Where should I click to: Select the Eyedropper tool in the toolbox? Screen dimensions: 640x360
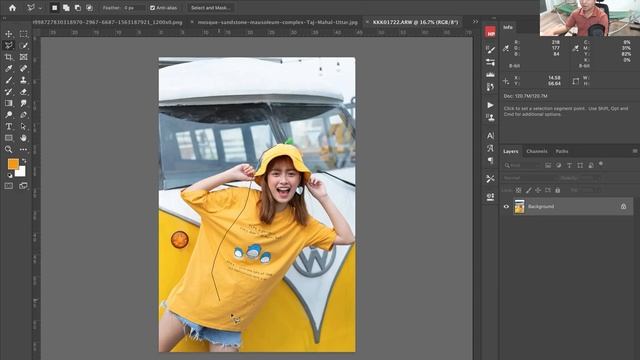[x=9, y=69]
